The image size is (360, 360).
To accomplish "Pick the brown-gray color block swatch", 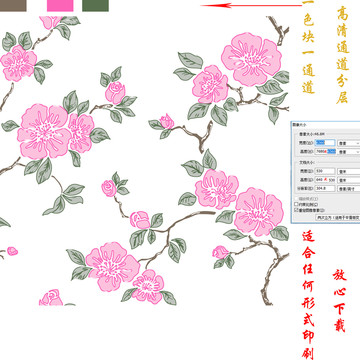I will [13, 6].
